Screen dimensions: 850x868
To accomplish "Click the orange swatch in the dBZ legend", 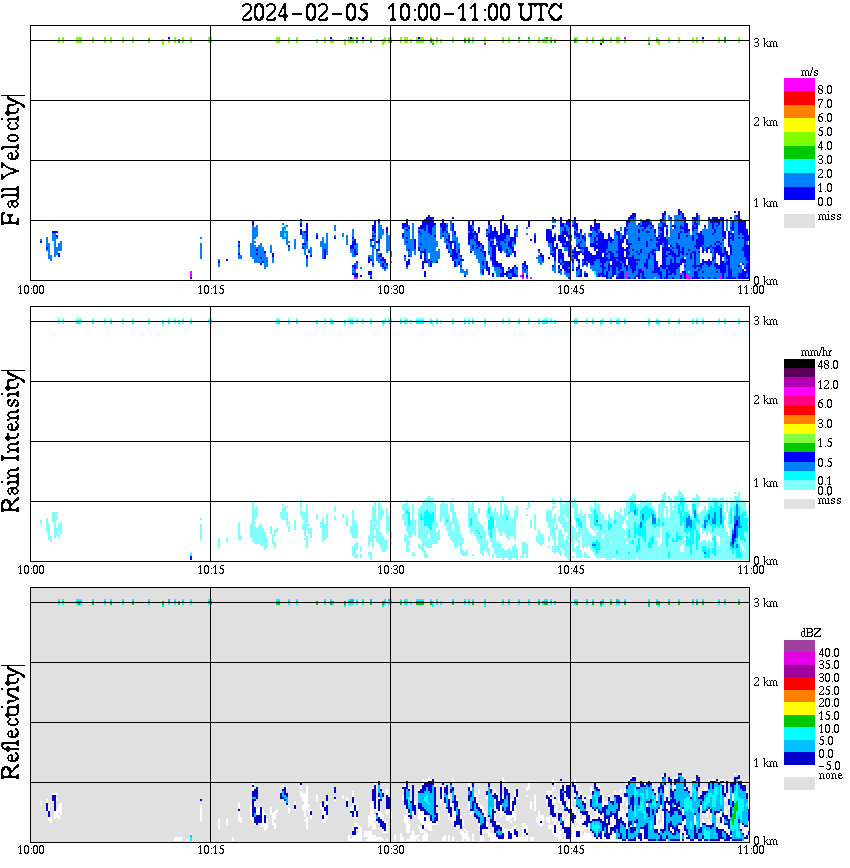I will tap(799, 696).
